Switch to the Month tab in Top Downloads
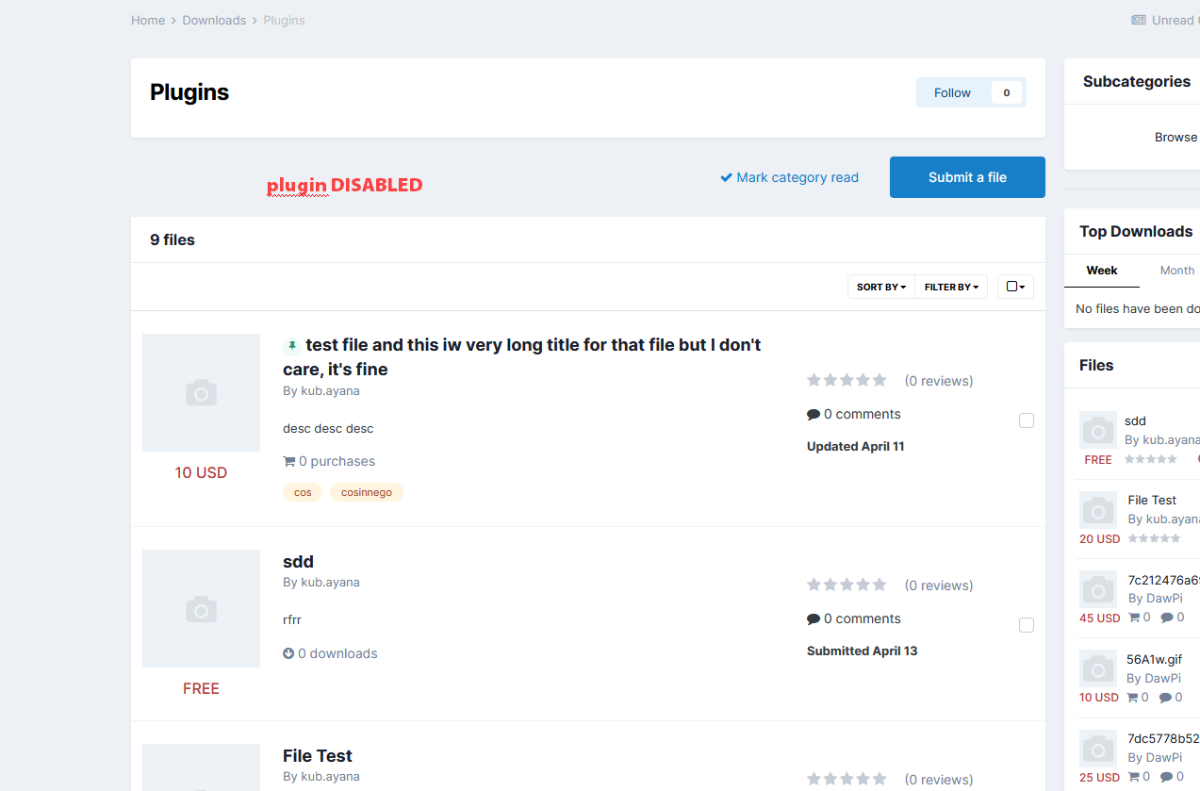 pyautogui.click(x=1176, y=271)
